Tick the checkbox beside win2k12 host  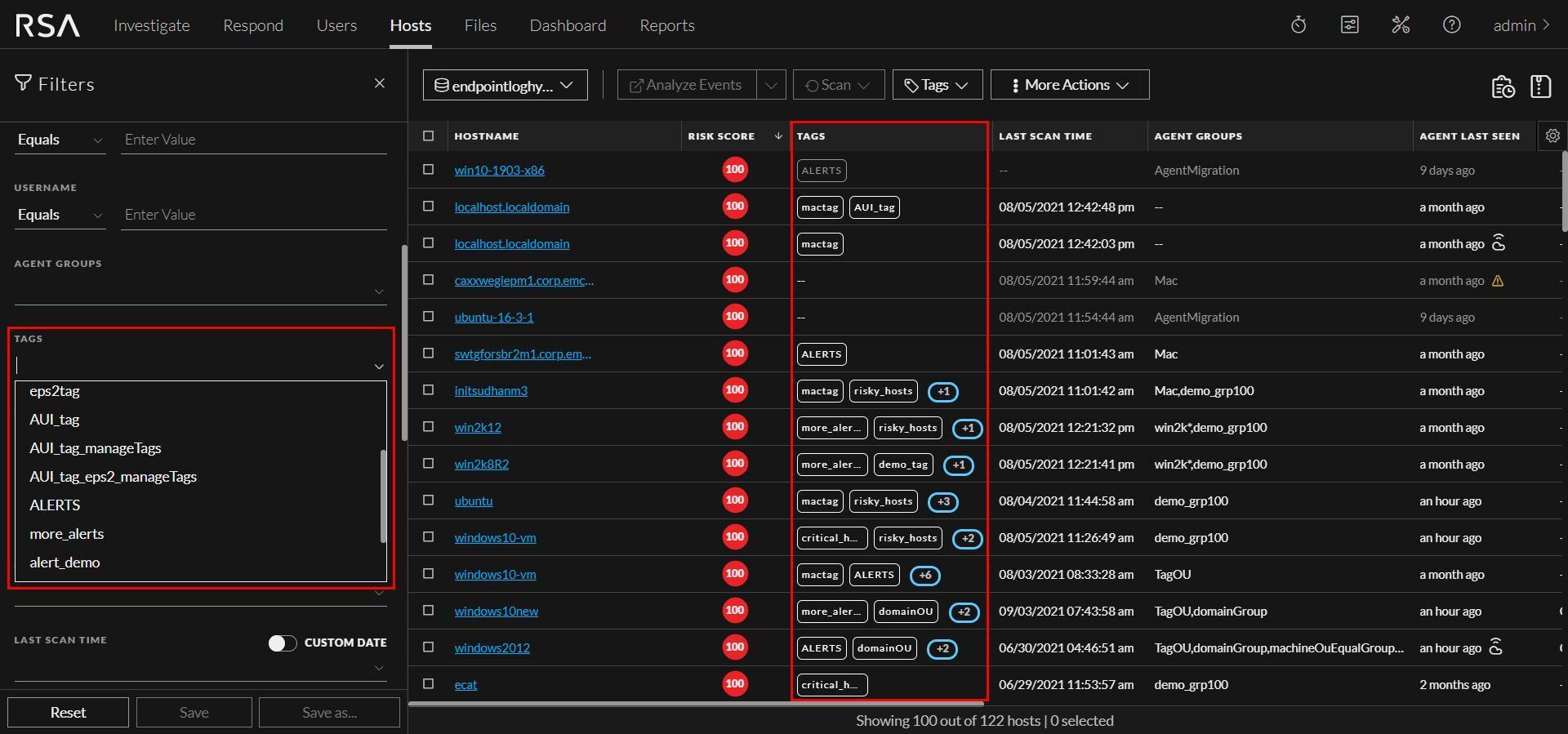(429, 427)
